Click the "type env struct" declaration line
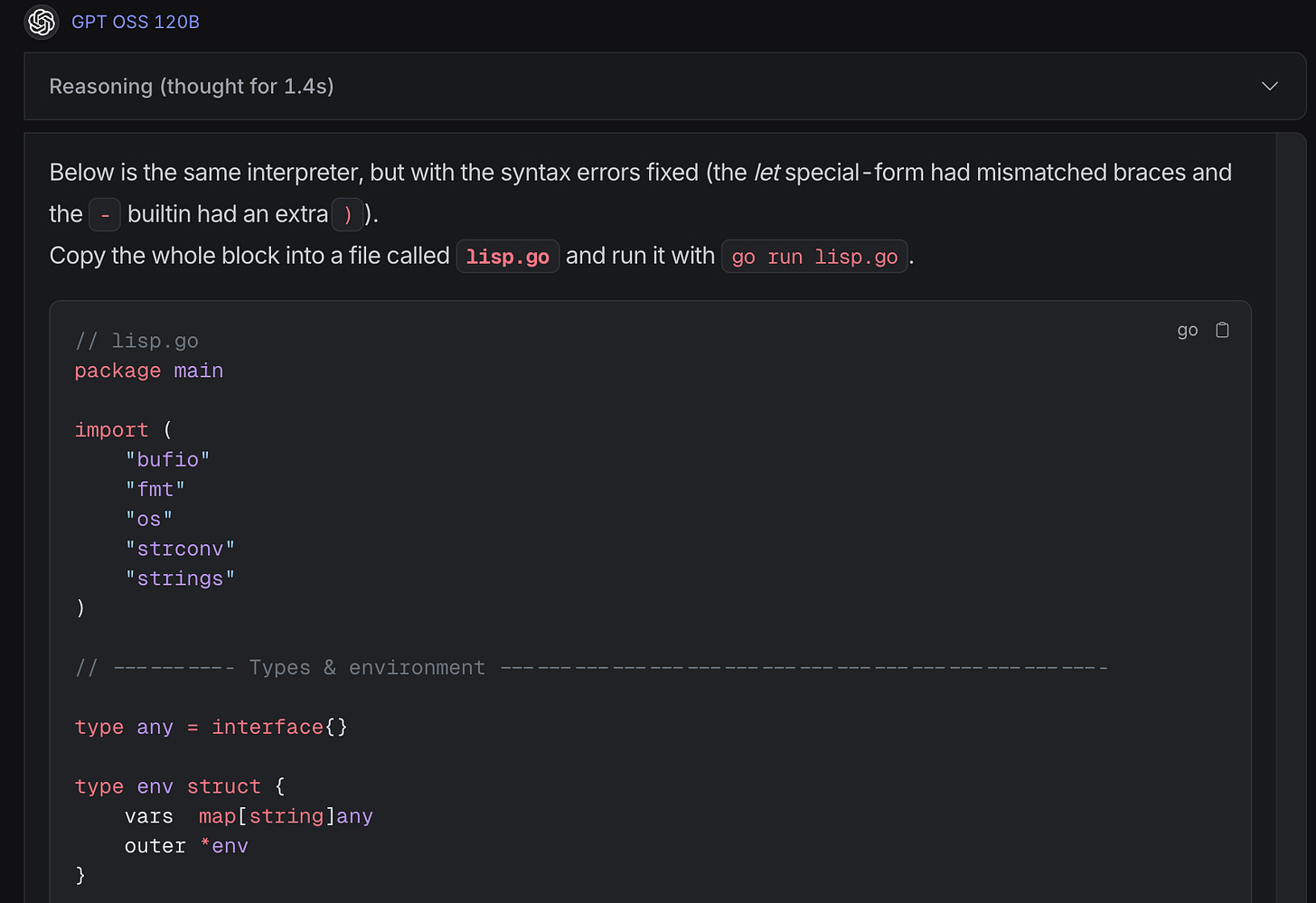Viewport: 1316px width, 903px height. tap(179, 786)
